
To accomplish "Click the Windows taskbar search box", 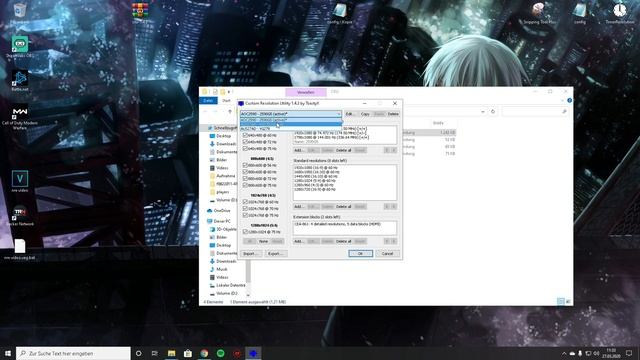I will 73,353.
